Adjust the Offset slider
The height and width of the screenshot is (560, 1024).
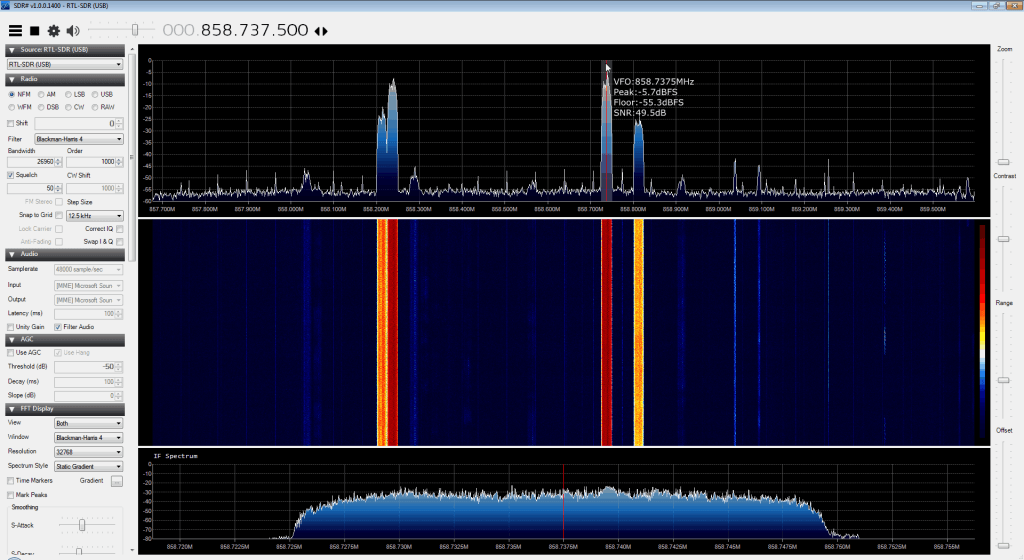point(1003,546)
